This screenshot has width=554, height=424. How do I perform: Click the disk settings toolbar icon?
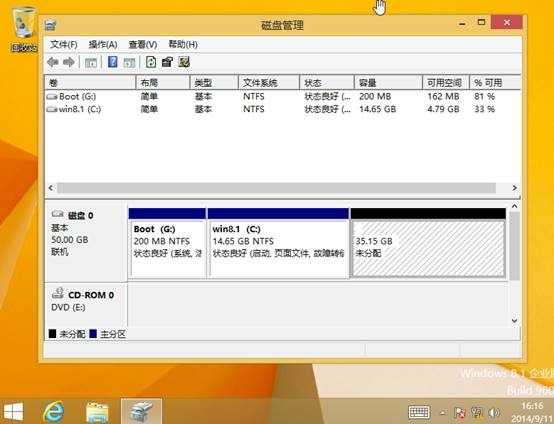click(184, 63)
